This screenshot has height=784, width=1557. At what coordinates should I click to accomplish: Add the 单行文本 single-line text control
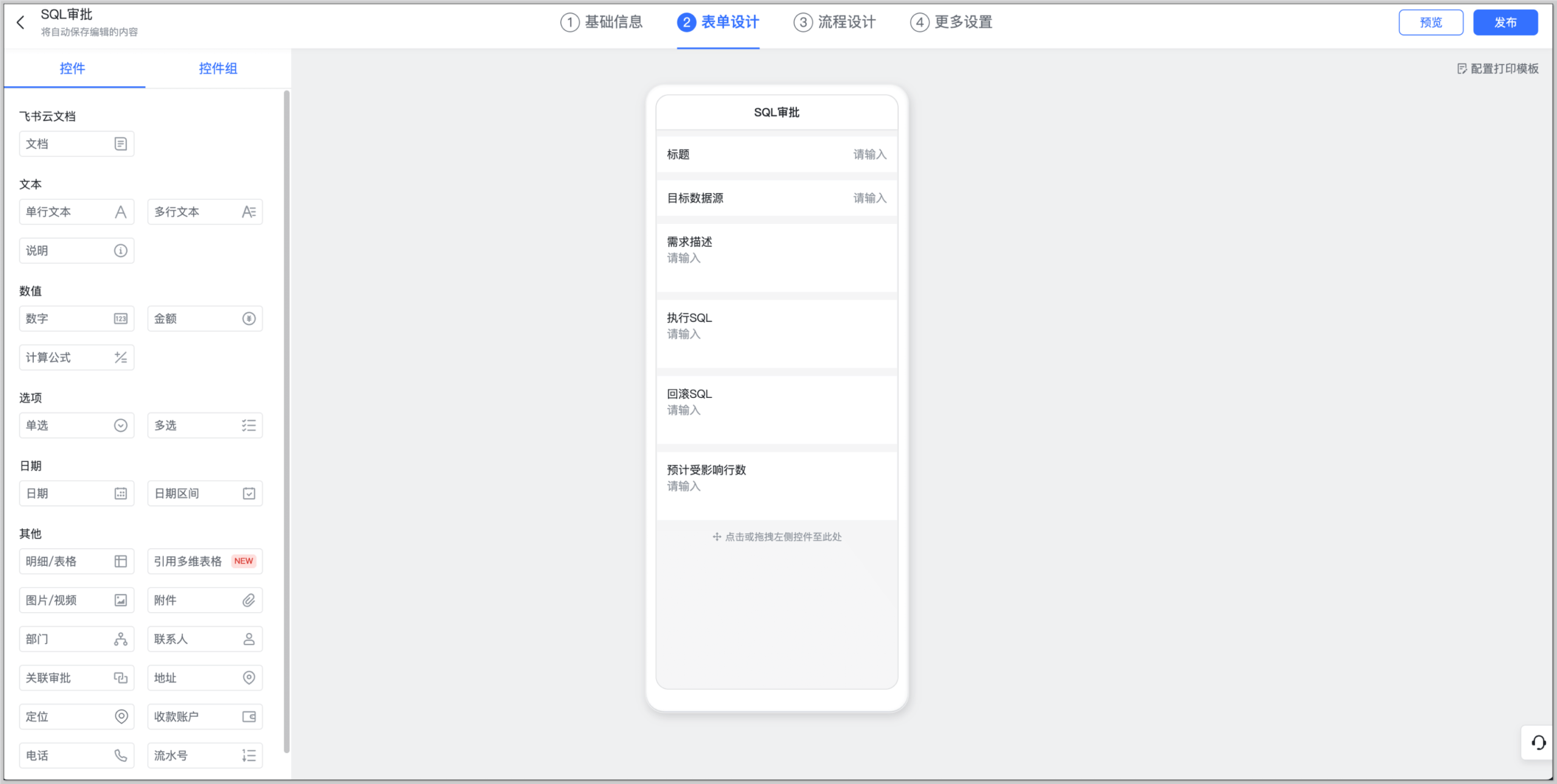pos(76,212)
